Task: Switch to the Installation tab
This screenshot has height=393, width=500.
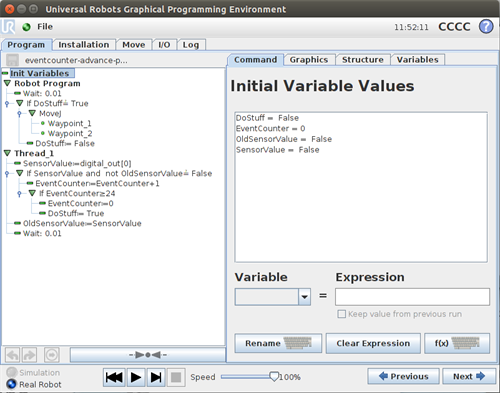Action: [84, 45]
